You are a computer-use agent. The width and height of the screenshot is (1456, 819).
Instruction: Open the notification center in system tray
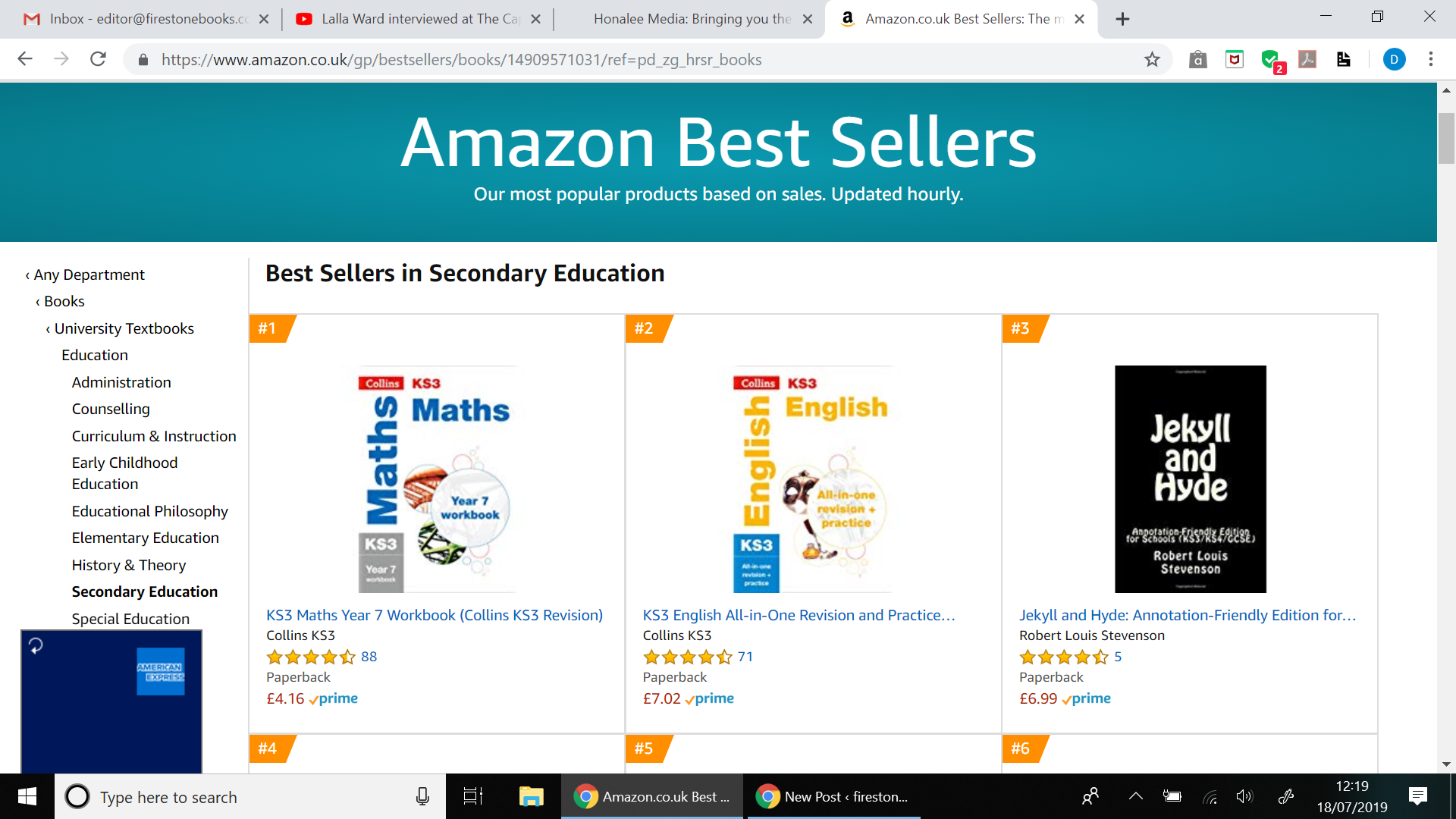pyautogui.click(x=1419, y=796)
